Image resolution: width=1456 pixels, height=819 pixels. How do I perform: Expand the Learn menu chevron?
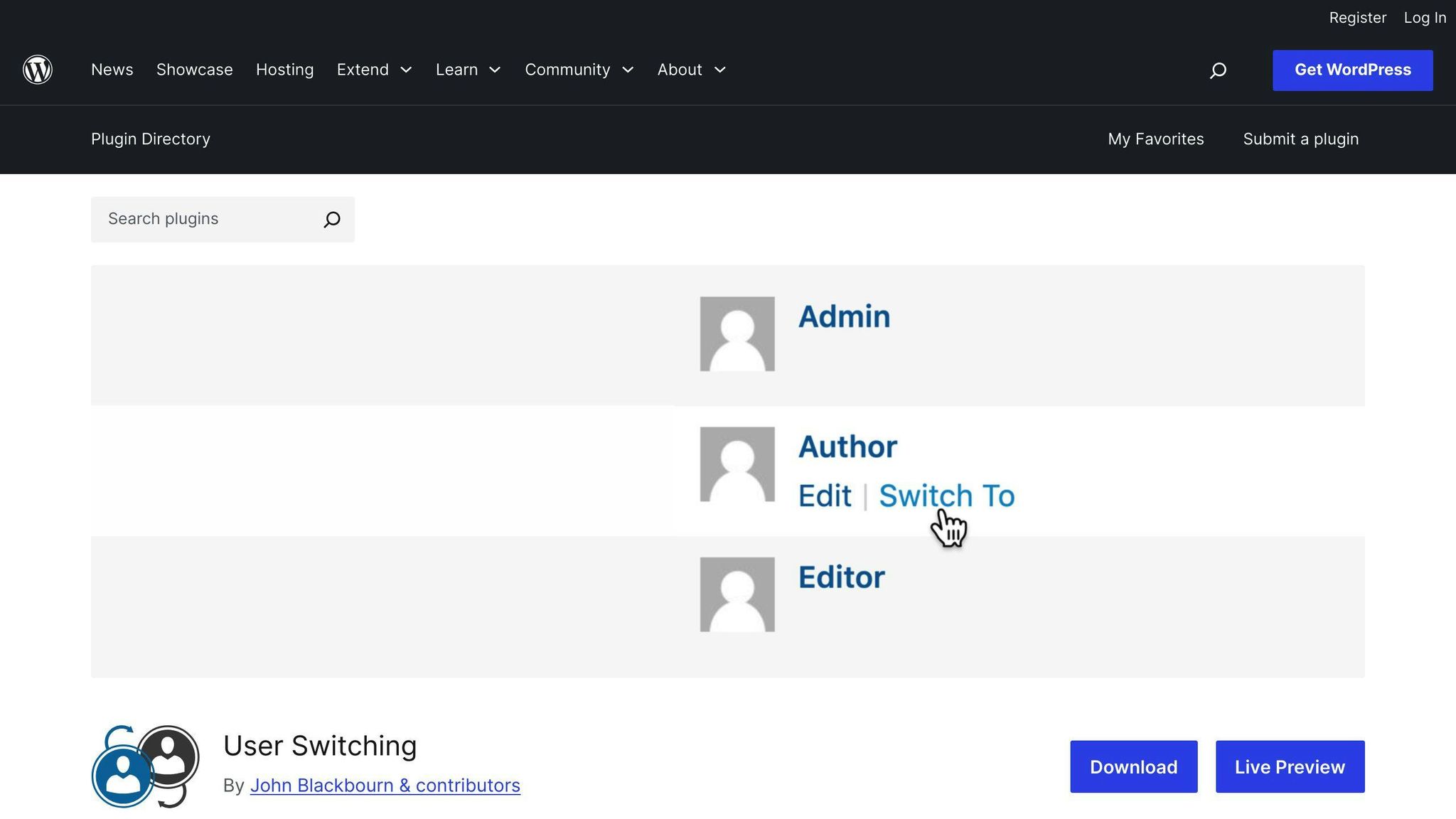(495, 70)
